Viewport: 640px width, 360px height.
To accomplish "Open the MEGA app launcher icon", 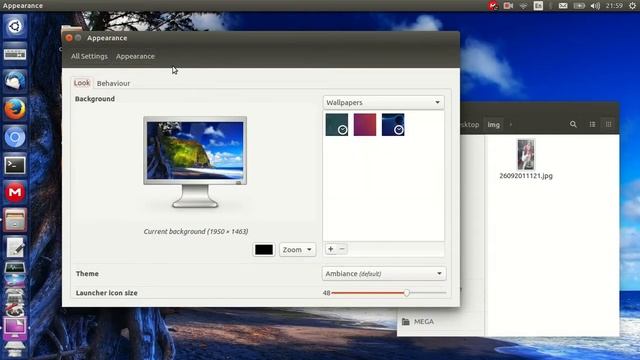I will (x=15, y=192).
